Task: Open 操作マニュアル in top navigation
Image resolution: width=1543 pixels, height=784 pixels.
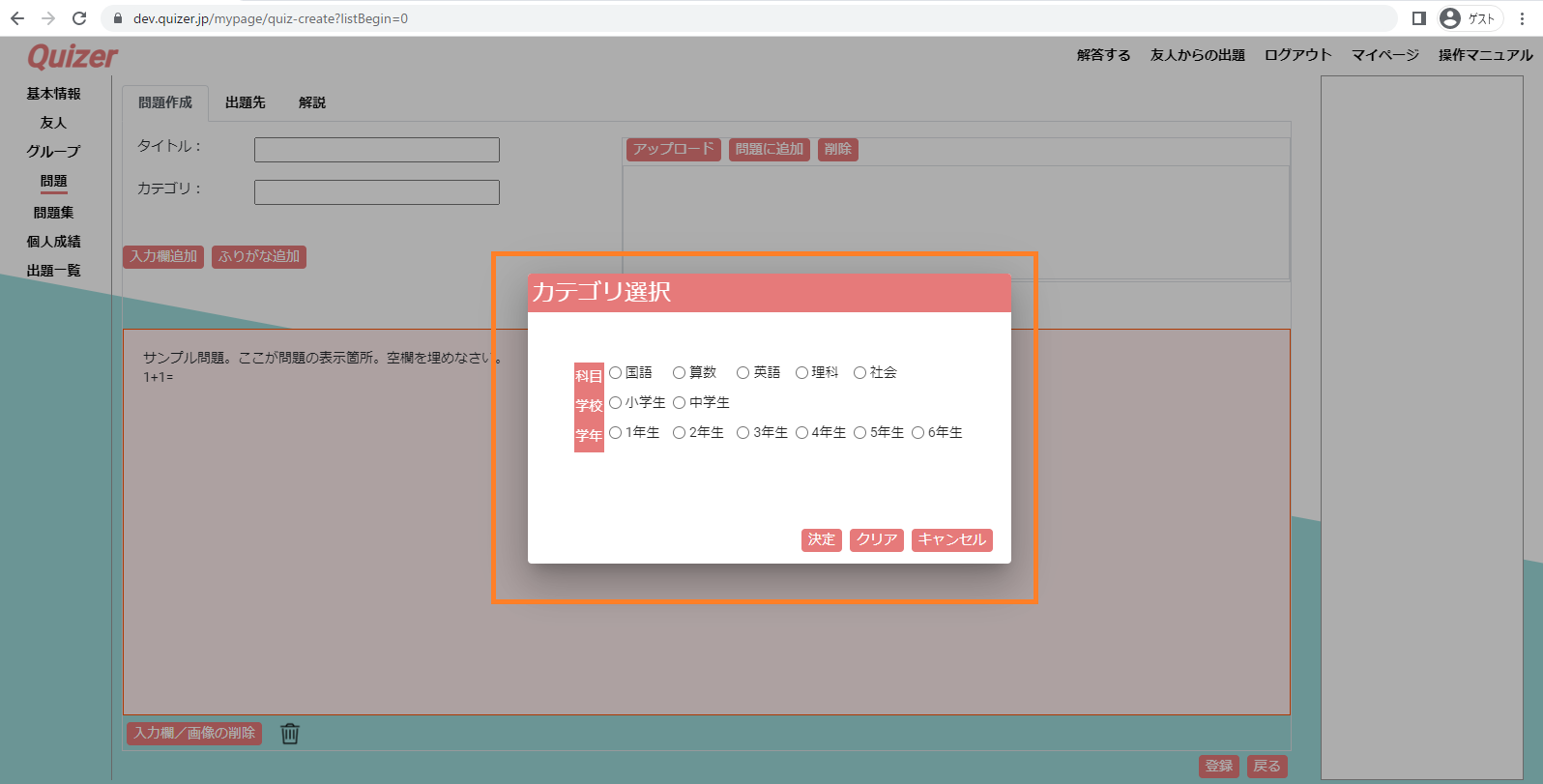Action: click(1485, 55)
